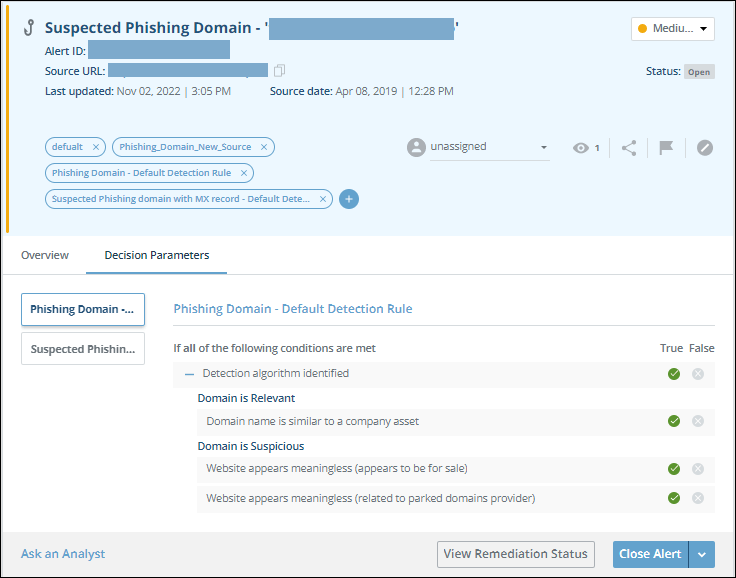Open the Medium severity dropdown

(672, 29)
